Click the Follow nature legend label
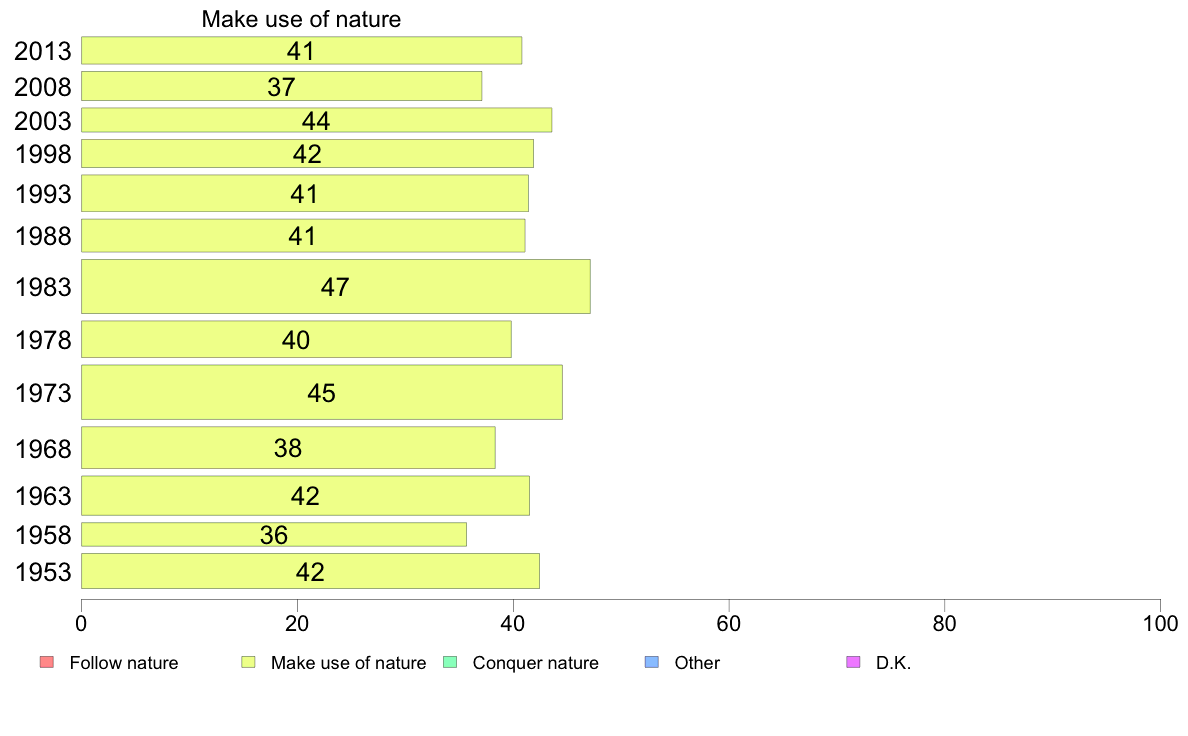The image size is (1188, 736). coord(123,662)
